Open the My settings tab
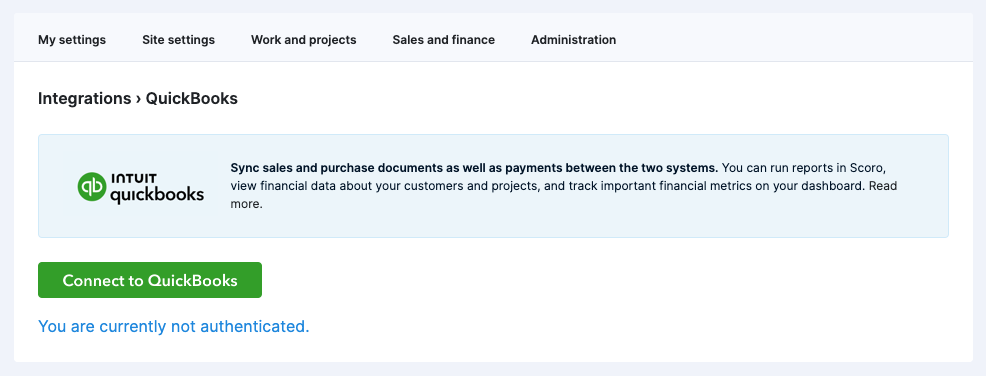Image resolution: width=986 pixels, height=376 pixels. click(x=72, y=40)
